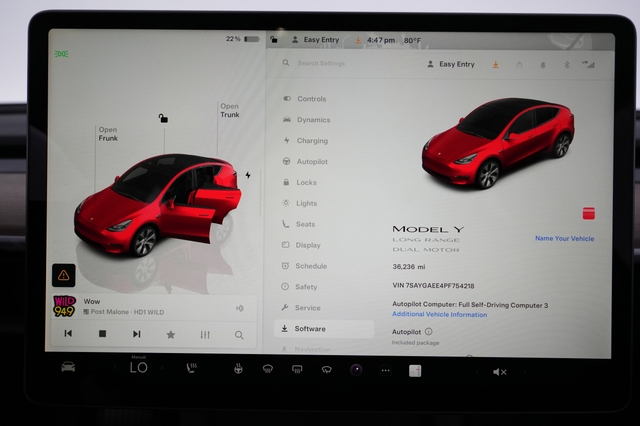Tap the 22% battery indicator
Viewport: 640px width, 426px height.
(243, 39)
